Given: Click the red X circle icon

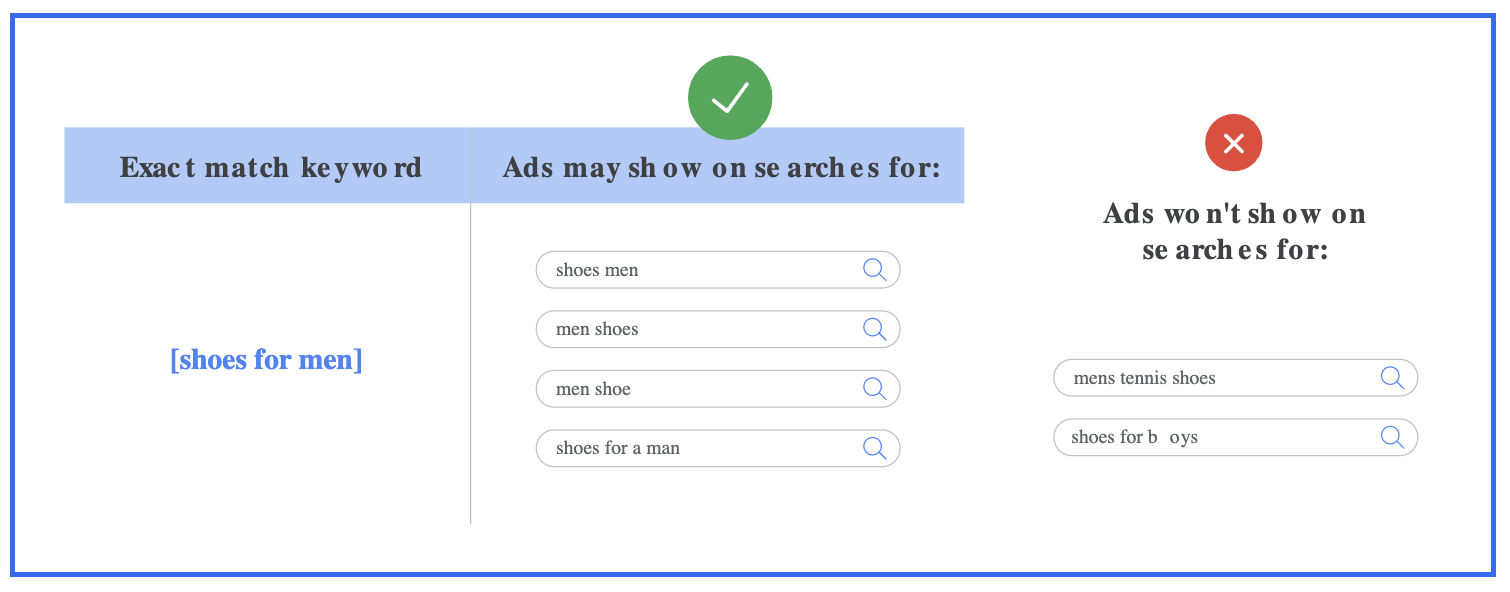Looking at the screenshot, I should pos(1234,143).
